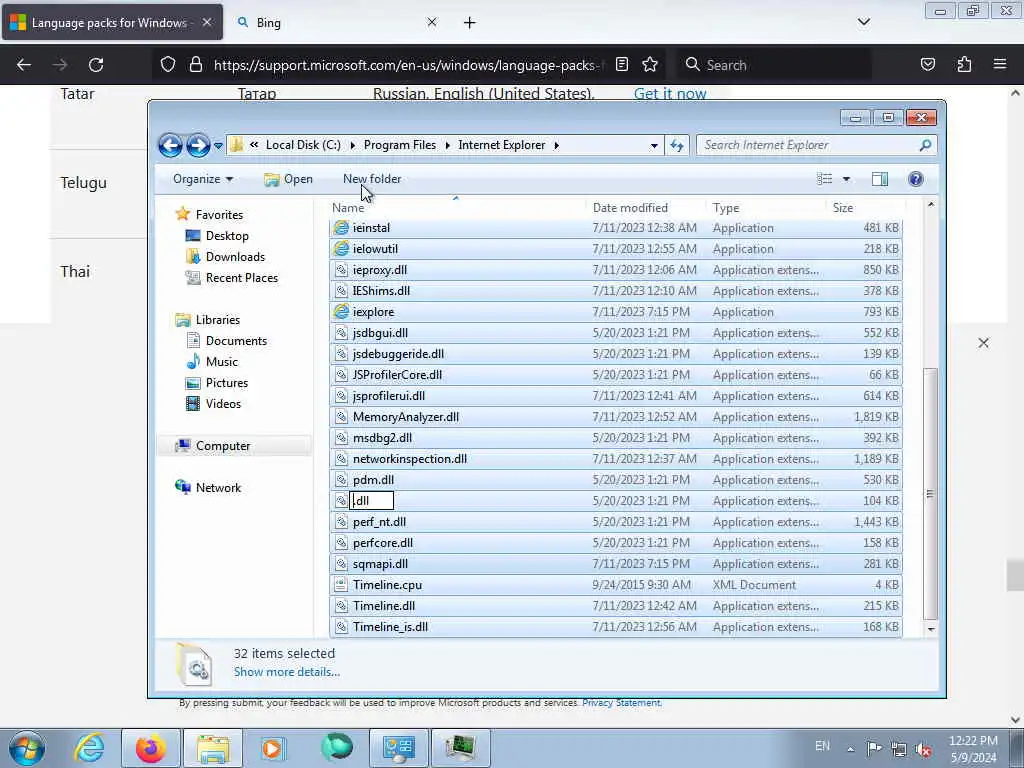Open Videos library
1024x768 pixels.
[x=223, y=404]
